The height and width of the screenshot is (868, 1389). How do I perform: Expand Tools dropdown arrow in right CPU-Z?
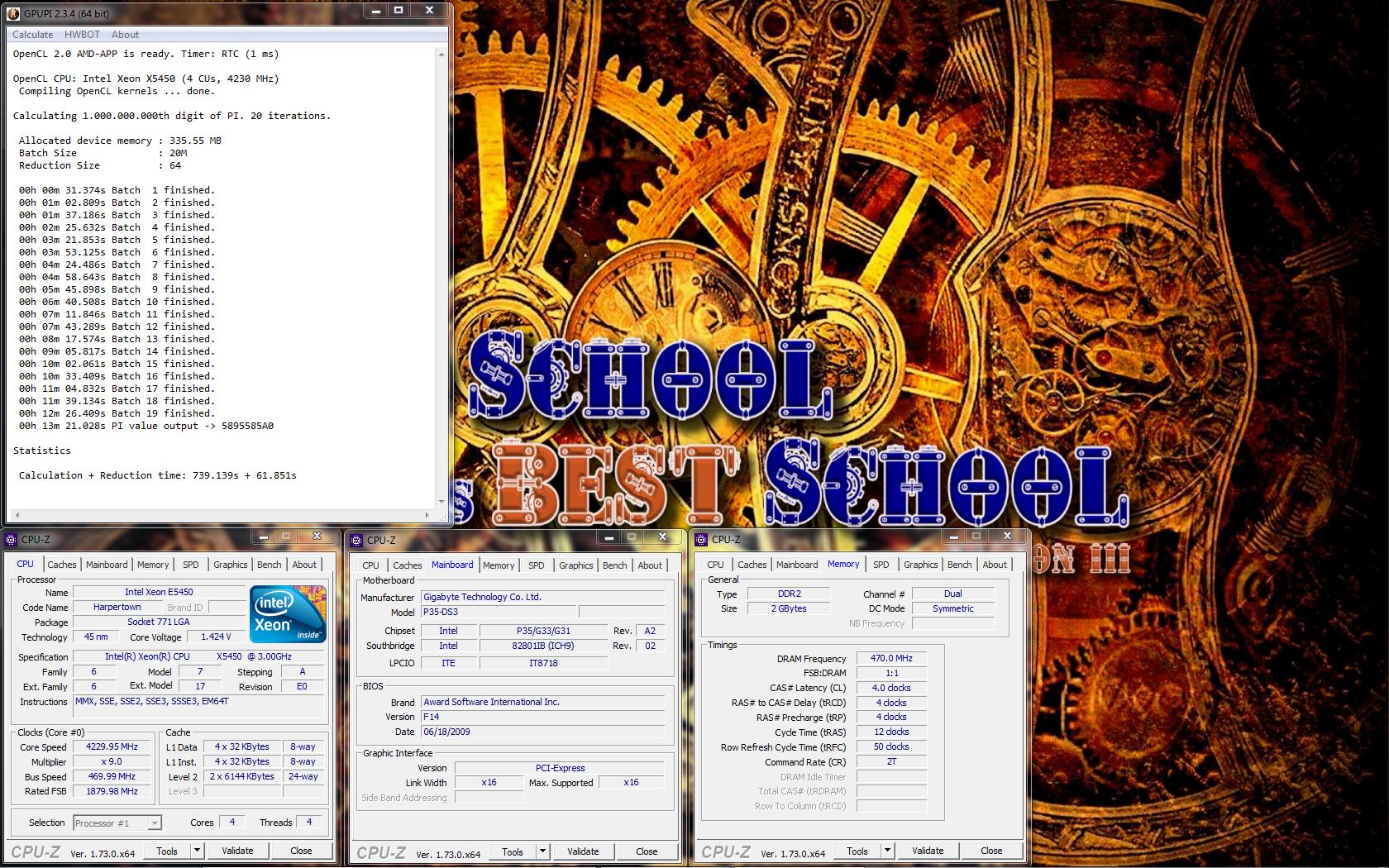887,851
